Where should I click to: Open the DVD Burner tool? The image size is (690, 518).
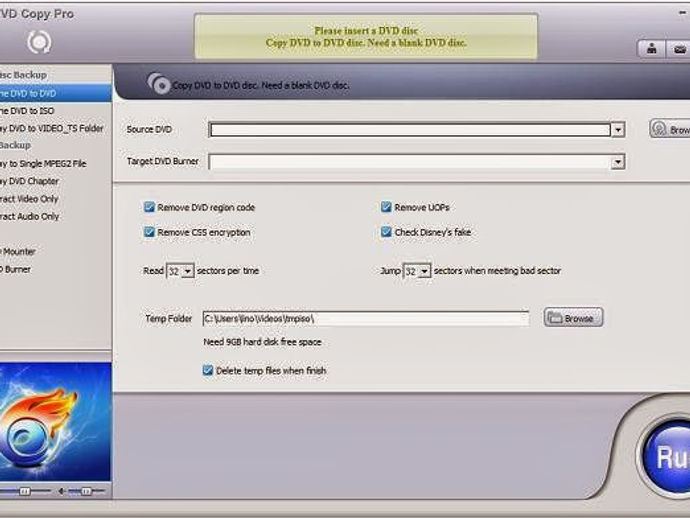pyautogui.click(x=55, y=269)
